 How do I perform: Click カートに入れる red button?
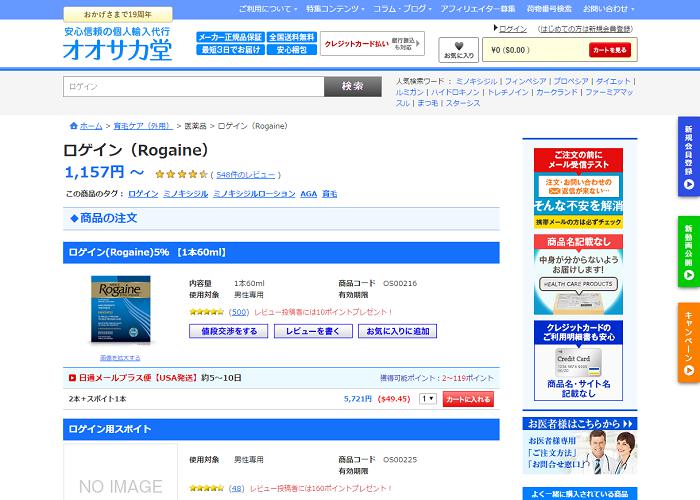tap(468, 399)
